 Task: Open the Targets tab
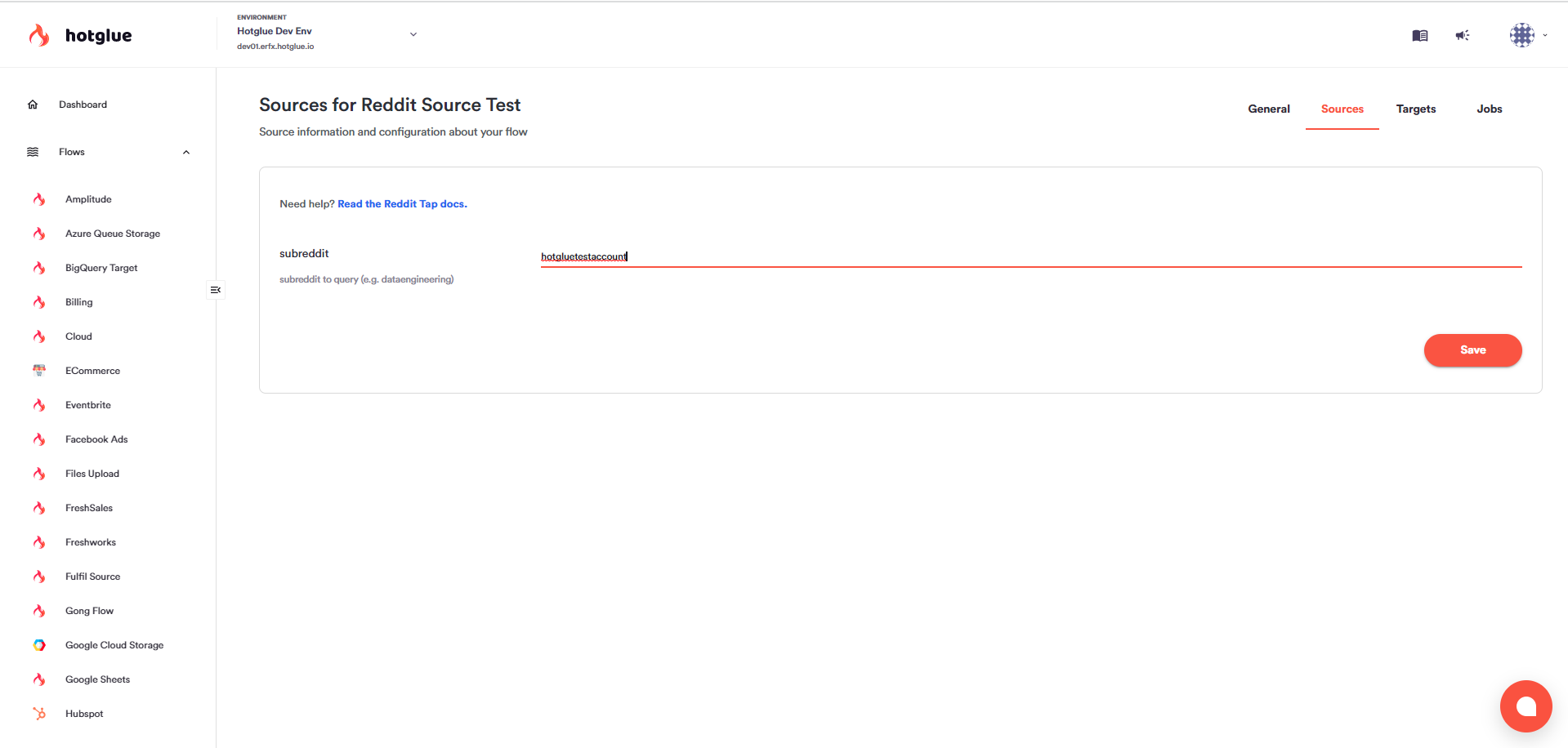tap(1415, 109)
